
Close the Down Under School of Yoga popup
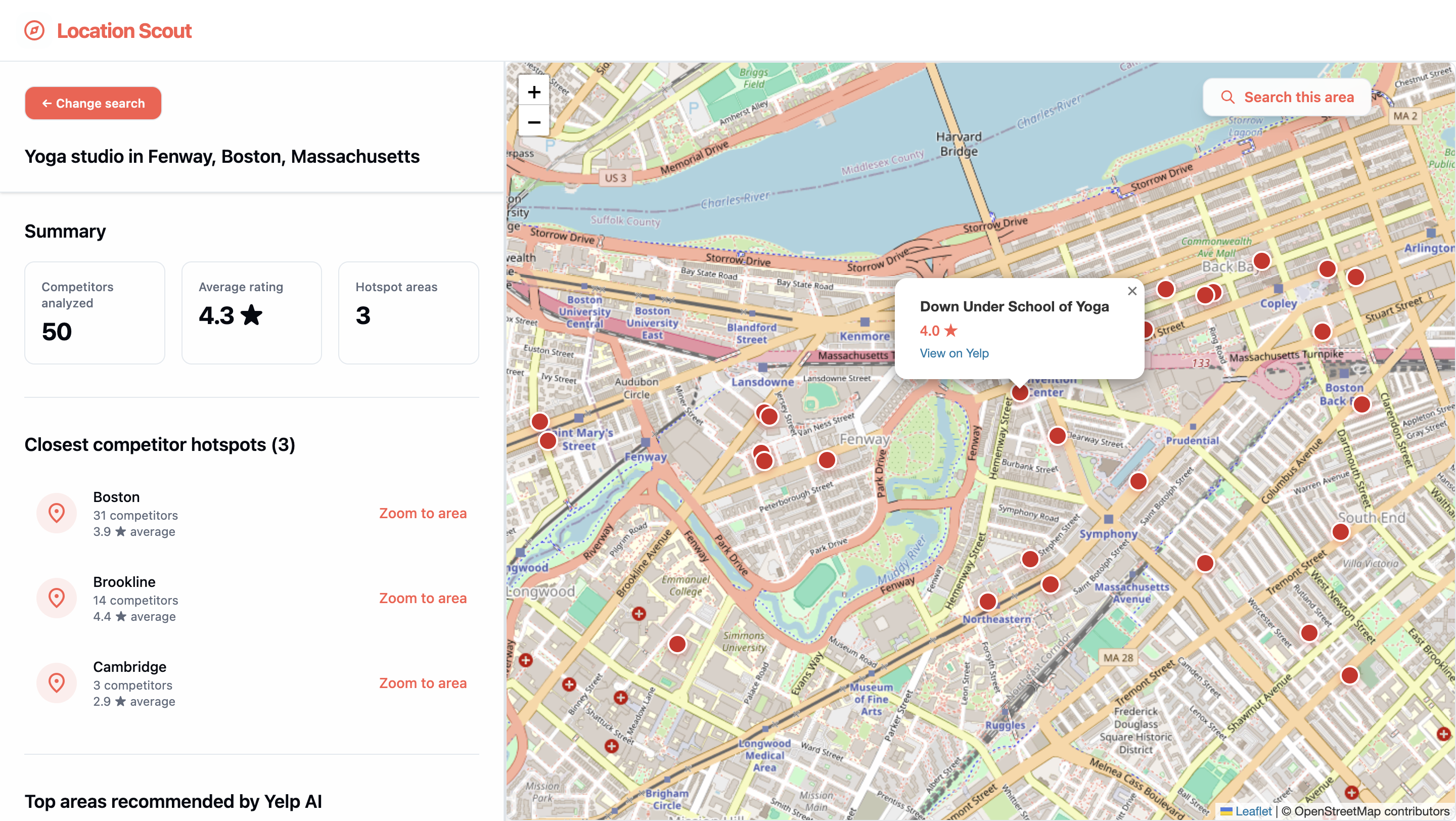point(1131,291)
